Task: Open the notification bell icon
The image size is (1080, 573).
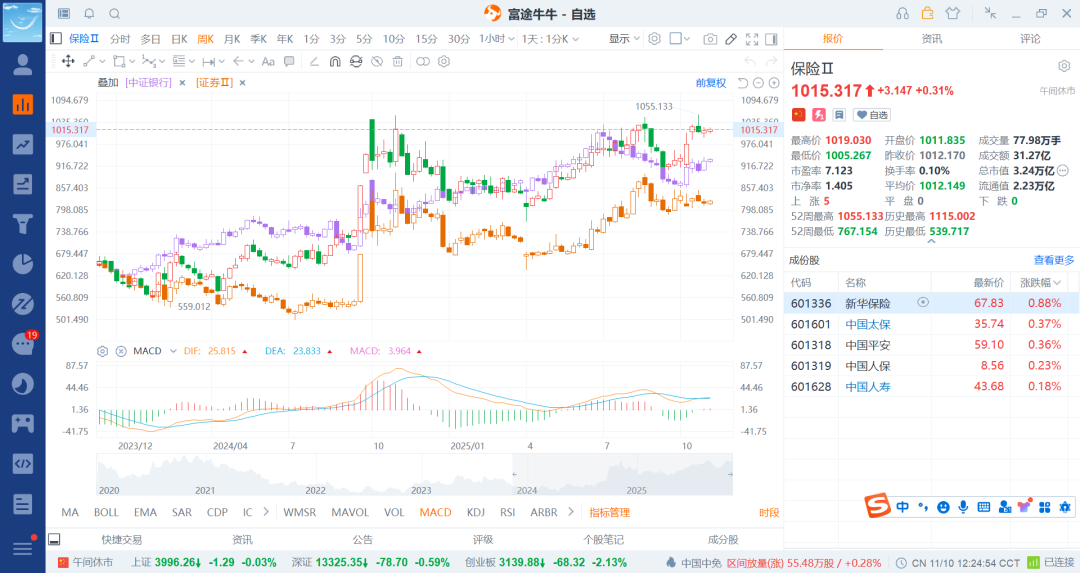Action: pyautogui.click(x=89, y=13)
